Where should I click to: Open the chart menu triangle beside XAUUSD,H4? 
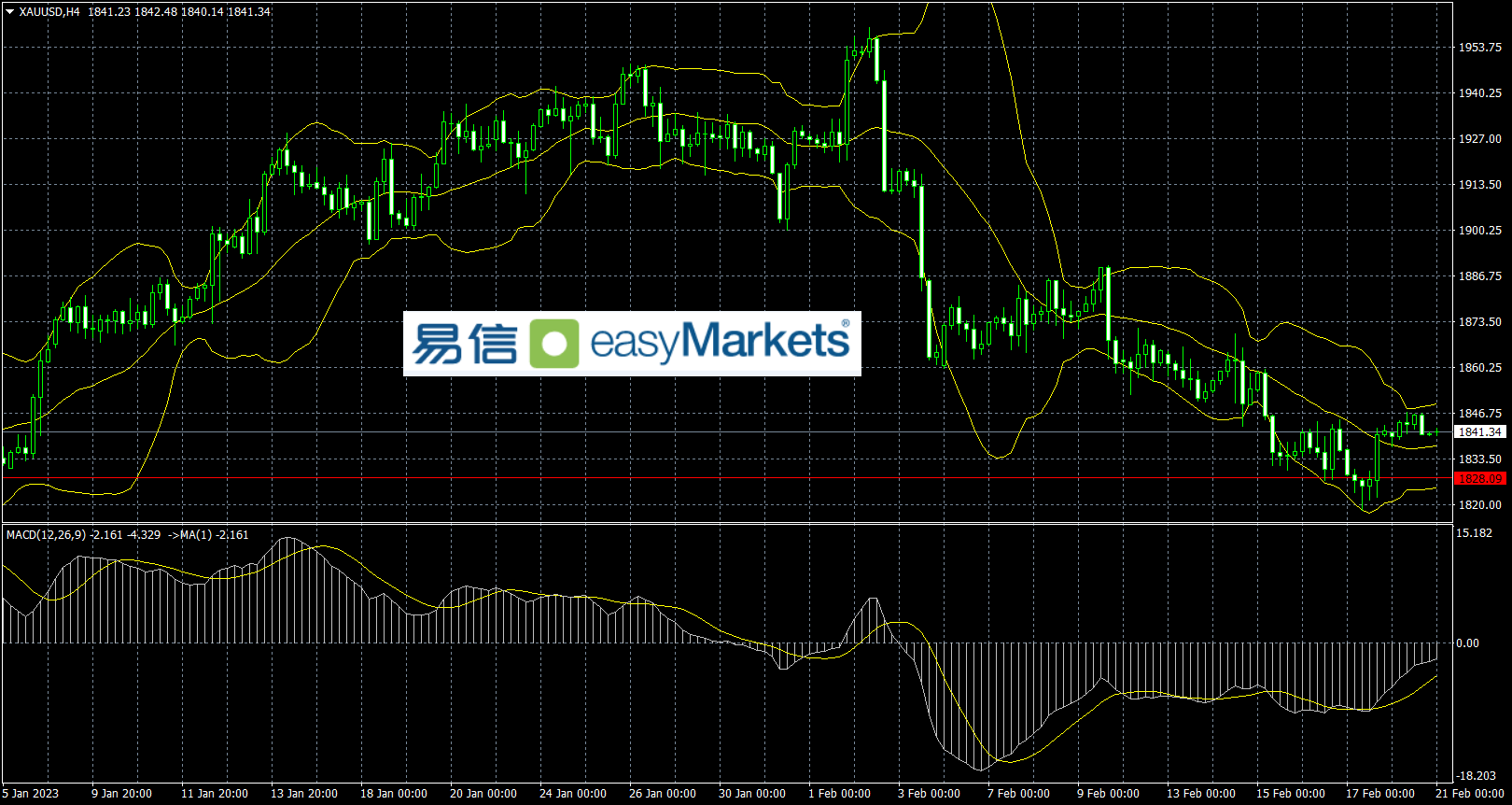10,12
